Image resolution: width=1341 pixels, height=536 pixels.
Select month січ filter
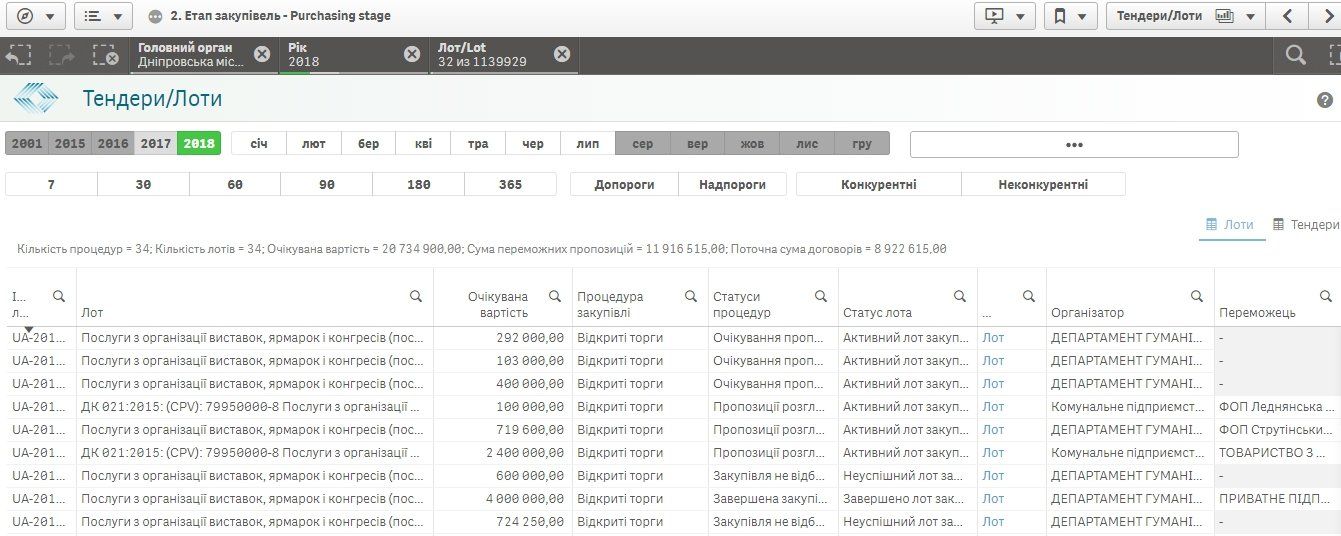[259, 144]
